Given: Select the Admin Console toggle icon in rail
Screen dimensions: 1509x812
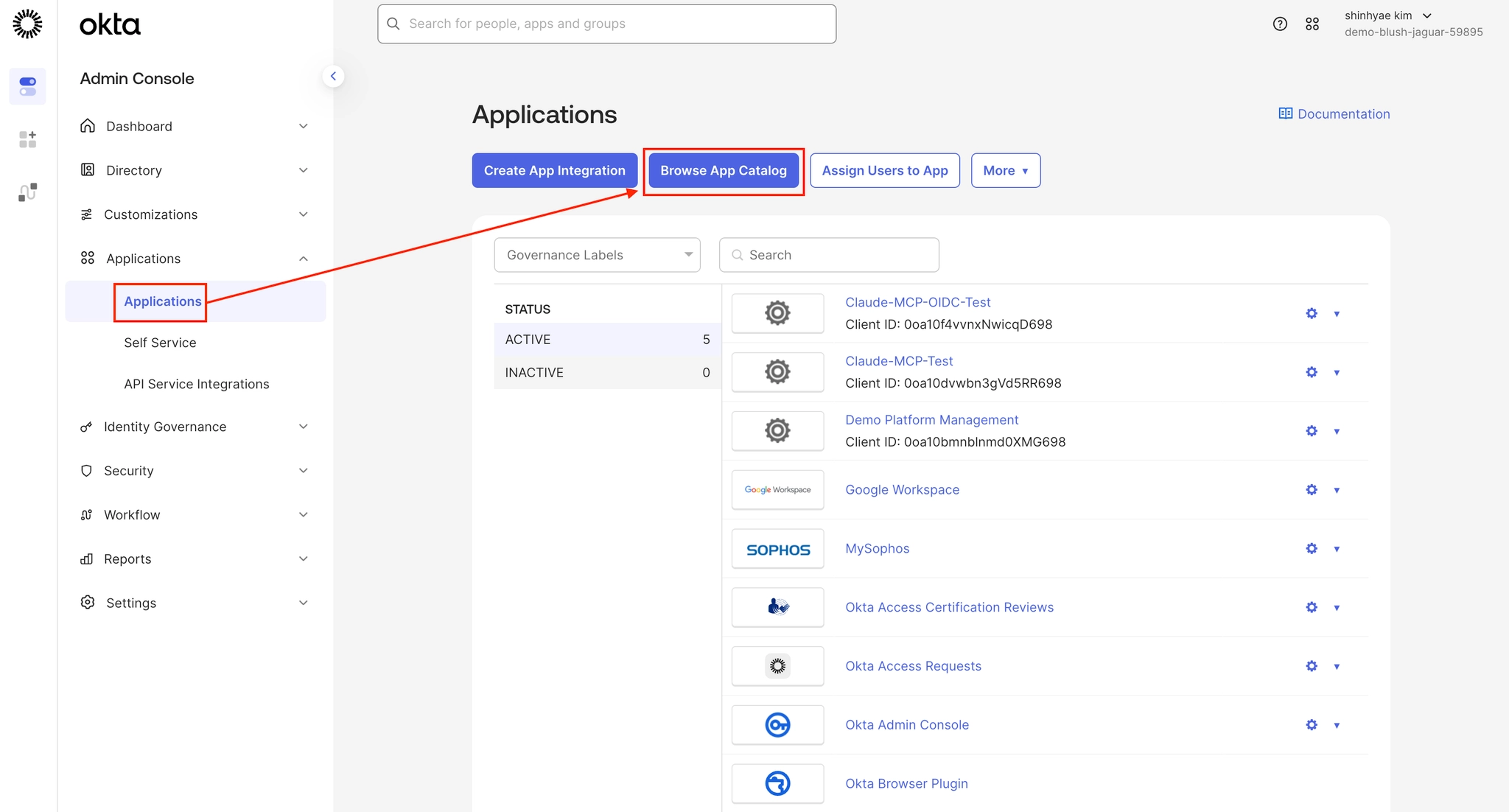Looking at the screenshot, I should tap(27, 86).
